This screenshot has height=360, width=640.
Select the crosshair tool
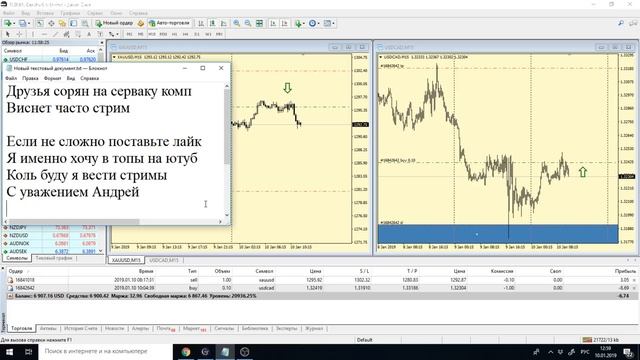[19, 34]
